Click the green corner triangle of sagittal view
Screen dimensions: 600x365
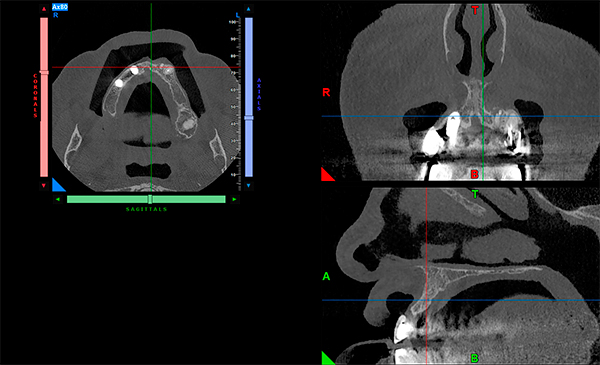[x=328, y=358]
